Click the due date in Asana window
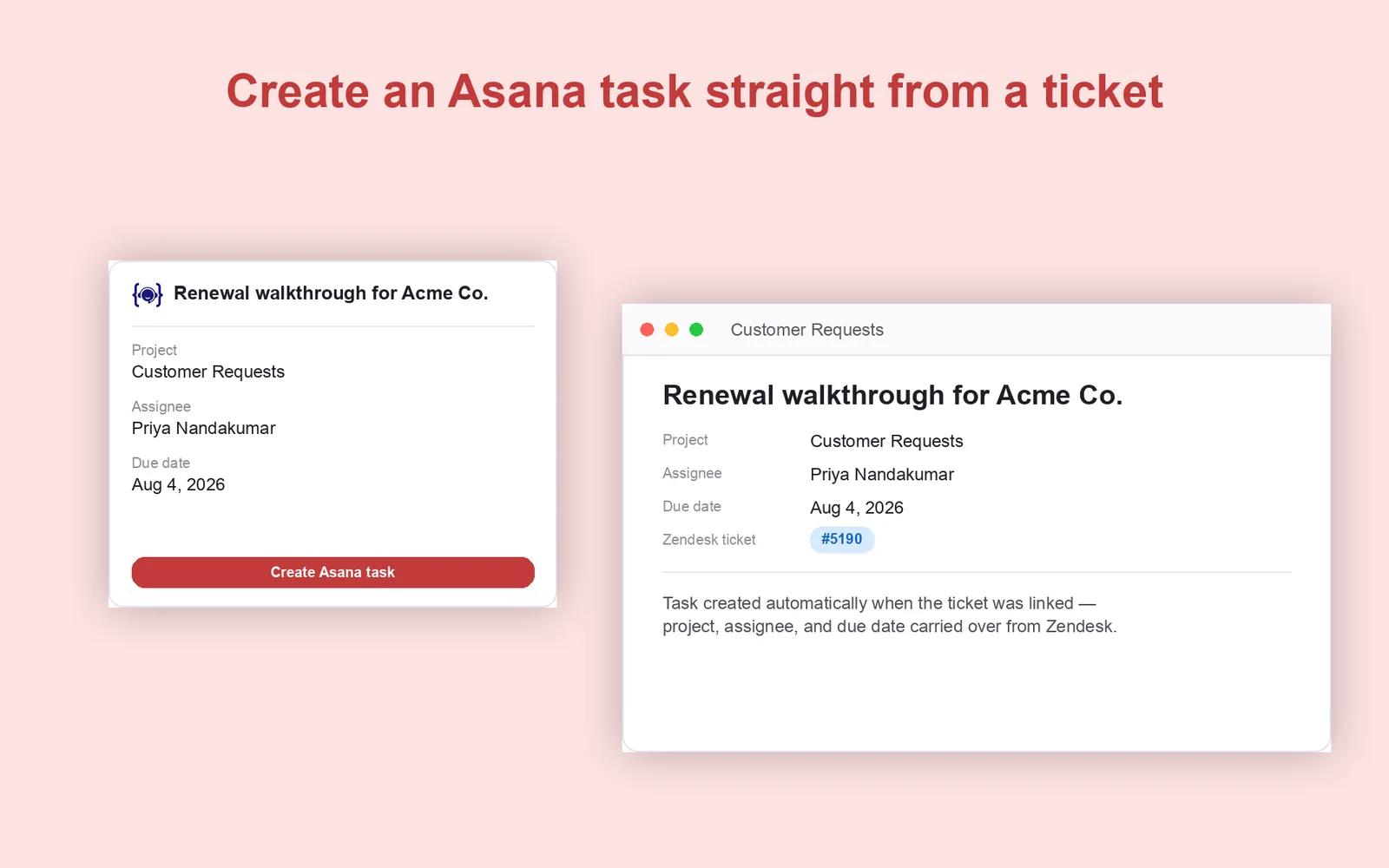Image resolution: width=1389 pixels, height=868 pixels. click(x=857, y=508)
